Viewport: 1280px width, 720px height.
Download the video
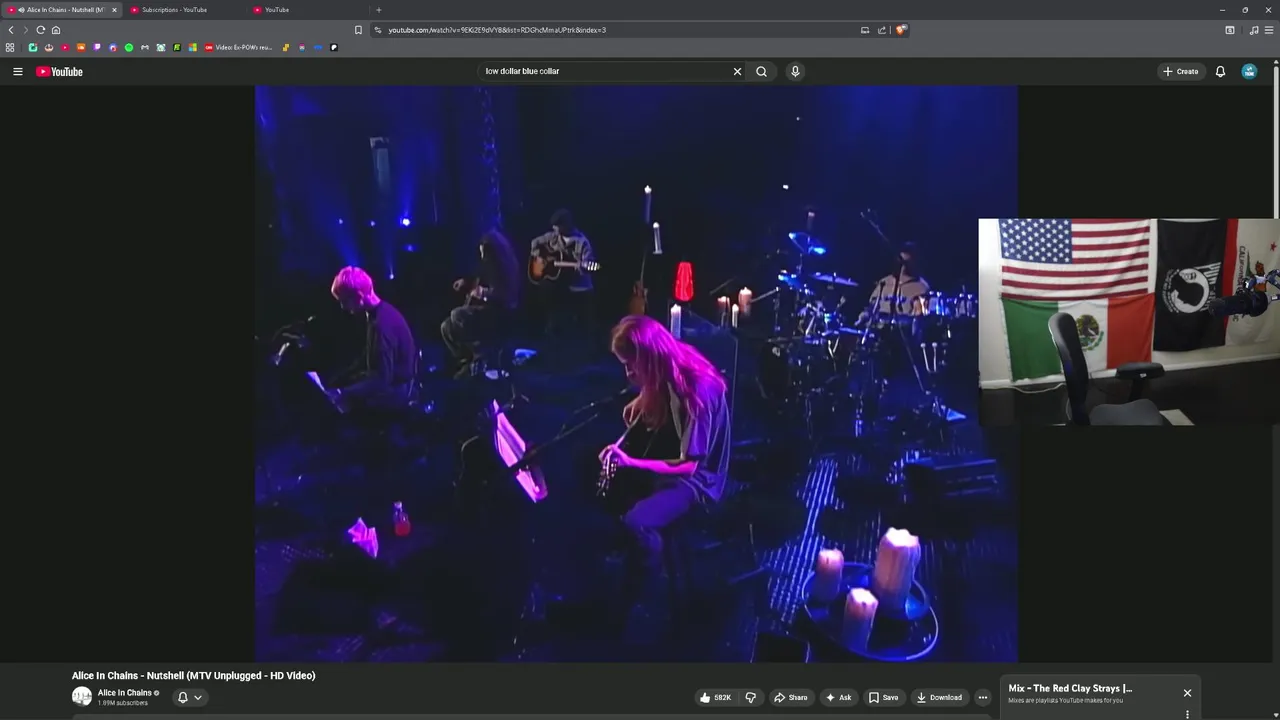939,697
